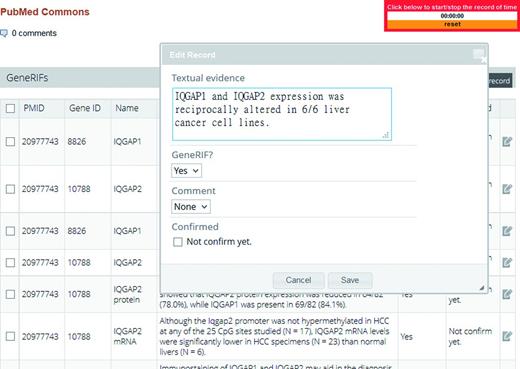Edit the second IQGAP1 8826 row record
The height and width of the screenshot is (369, 520).
(507, 231)
